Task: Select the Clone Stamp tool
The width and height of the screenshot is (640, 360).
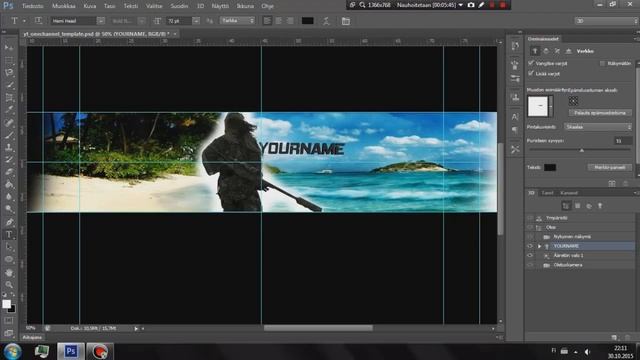Action: click(x=9, y=147)
